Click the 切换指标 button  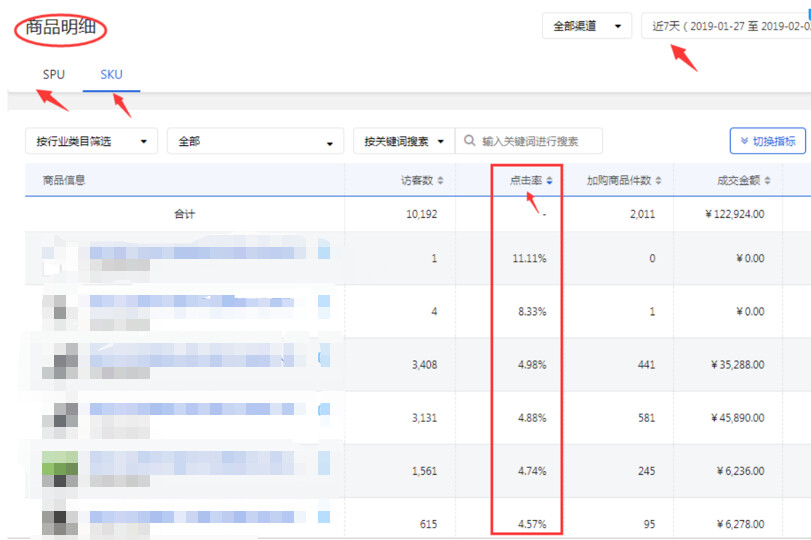coord(767,142)
